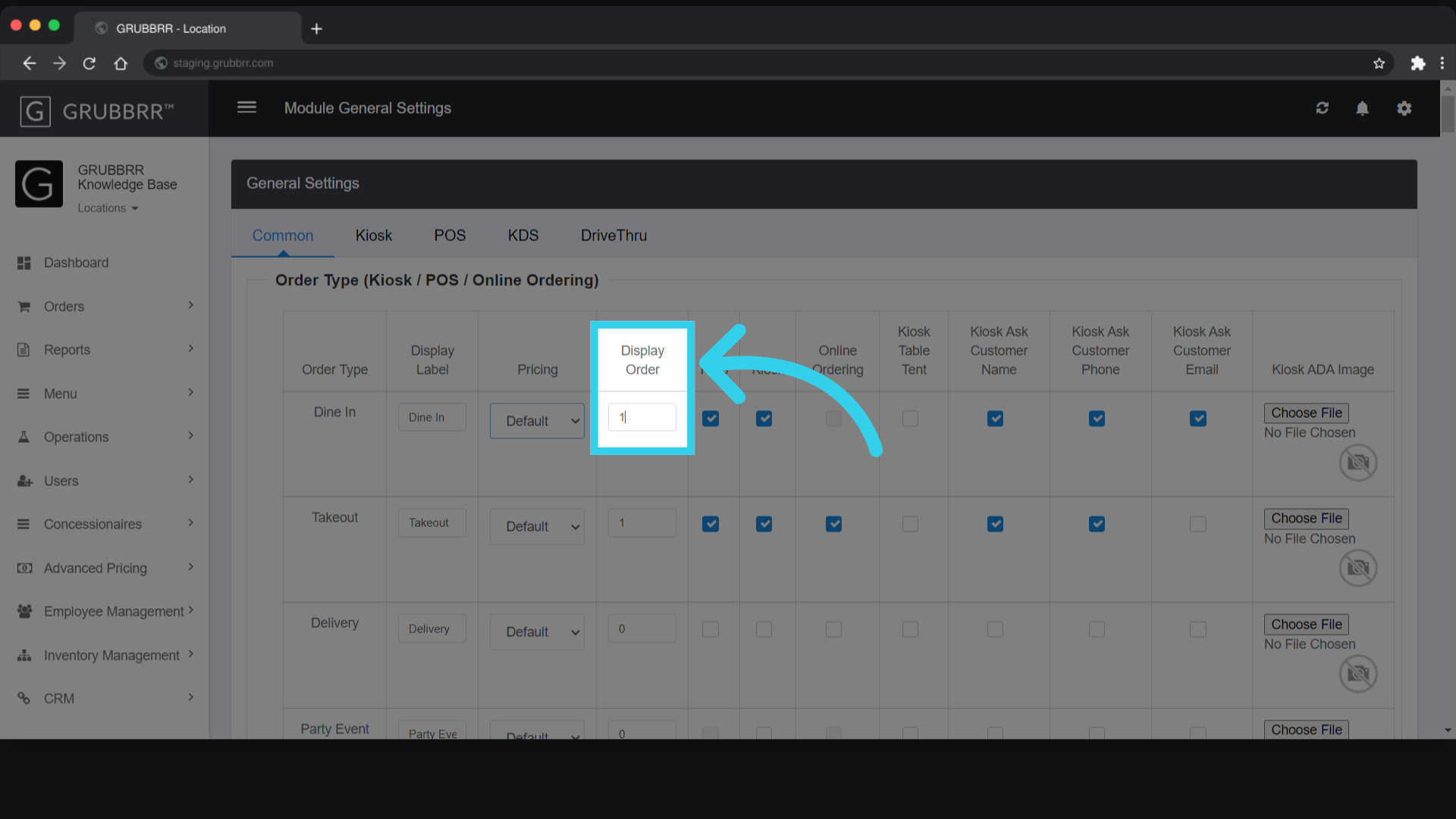This screenshot has width=1456, height=819.
Task: Edit the Takeout display order field
Action: [642, 523]
